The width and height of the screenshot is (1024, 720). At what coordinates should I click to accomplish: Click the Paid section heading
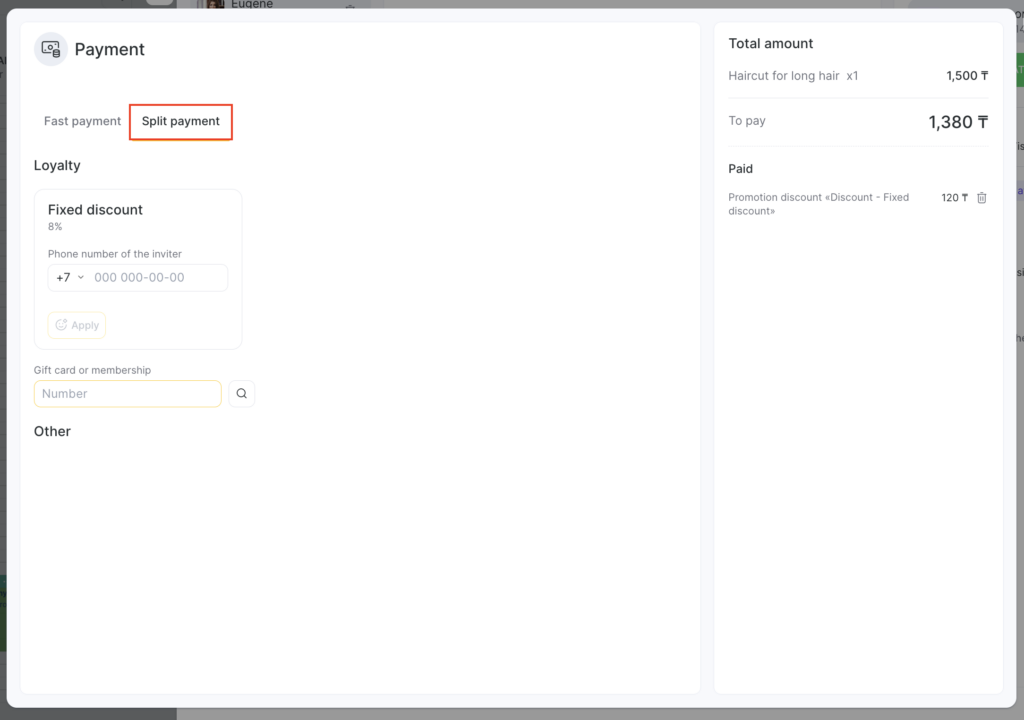click(740, 169)
